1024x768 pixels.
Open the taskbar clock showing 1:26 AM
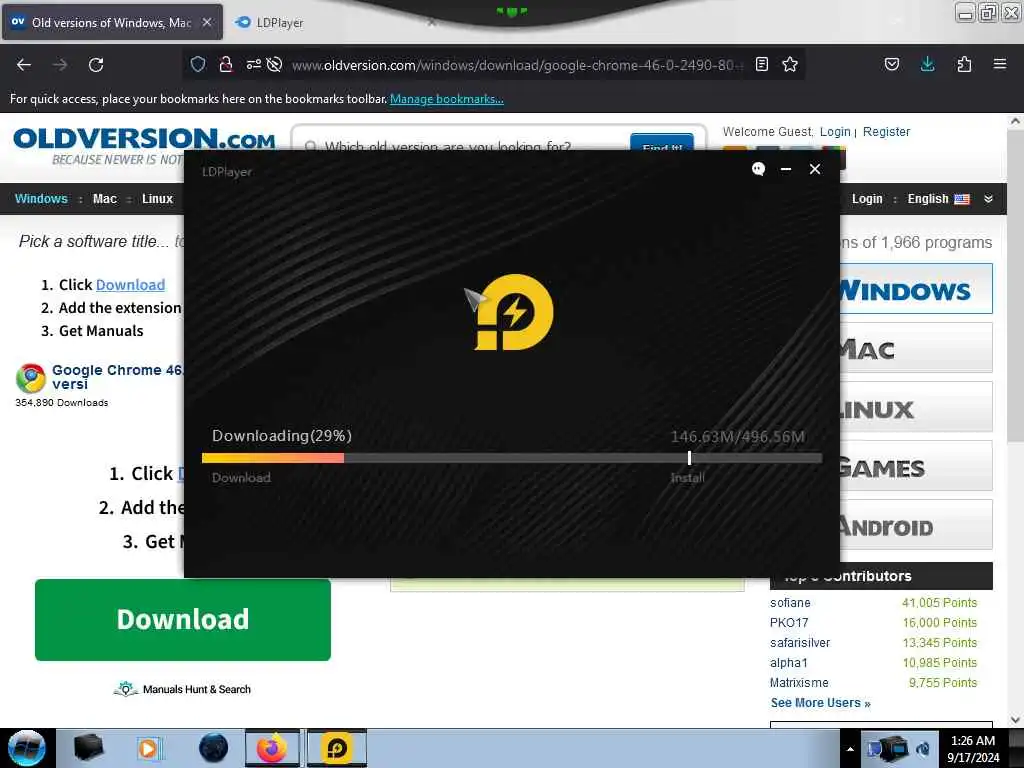click(973, 749)
